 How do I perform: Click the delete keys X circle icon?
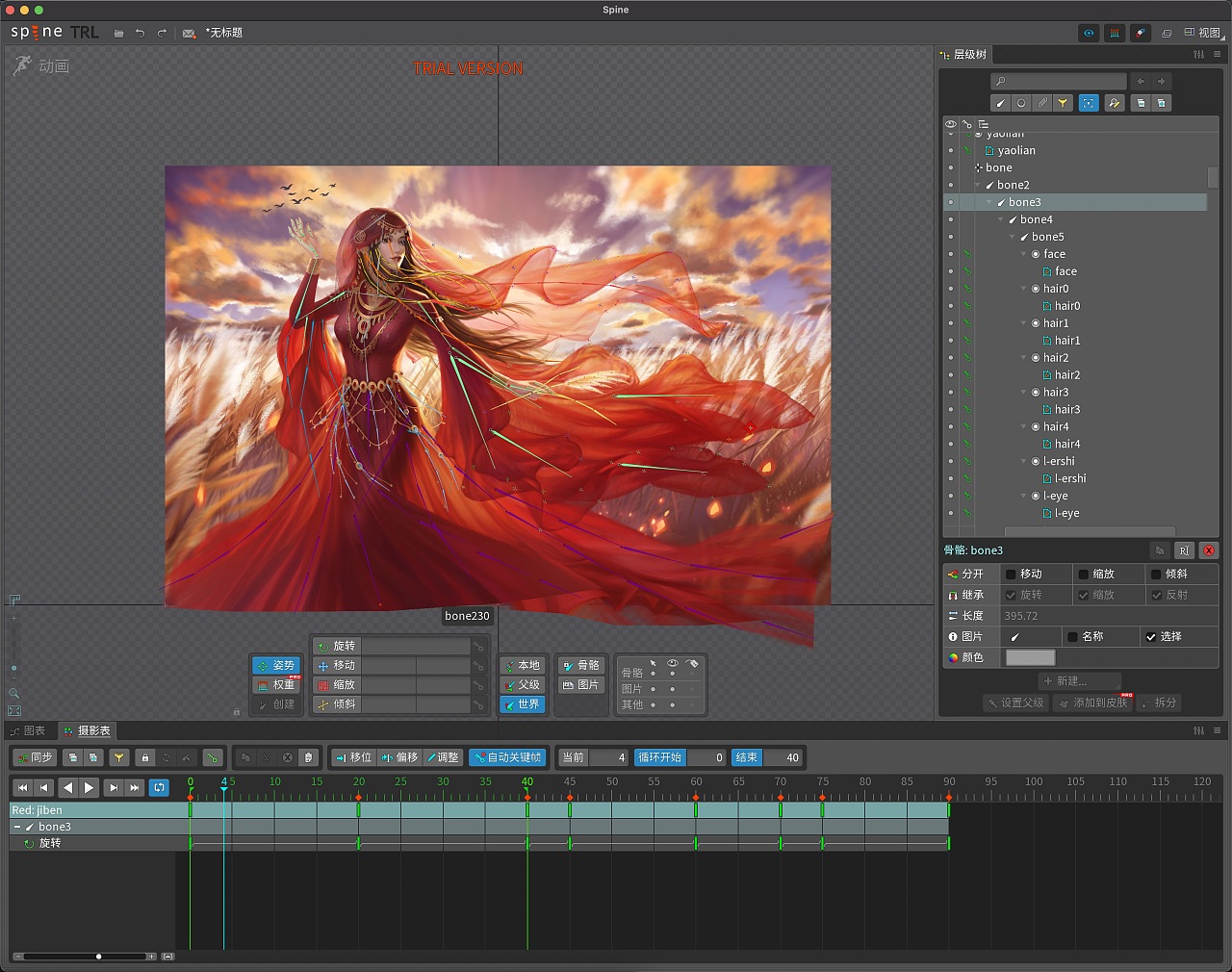(287, 757)
